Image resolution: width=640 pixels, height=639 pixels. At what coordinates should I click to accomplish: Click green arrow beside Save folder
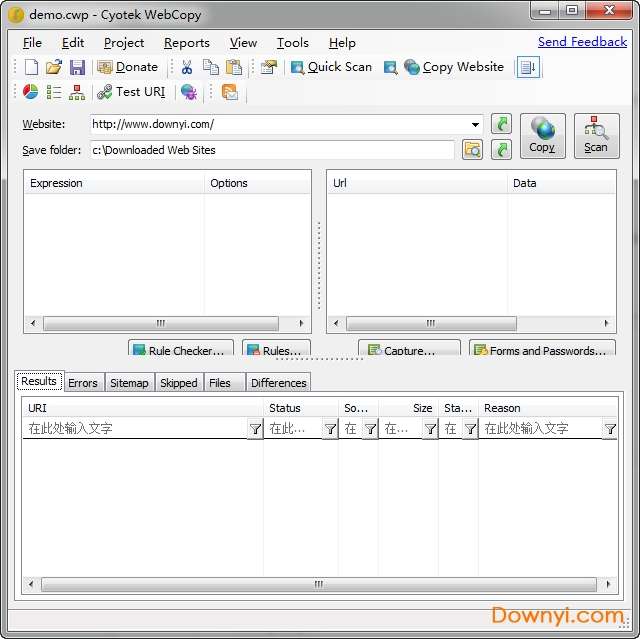coord(501,150)
